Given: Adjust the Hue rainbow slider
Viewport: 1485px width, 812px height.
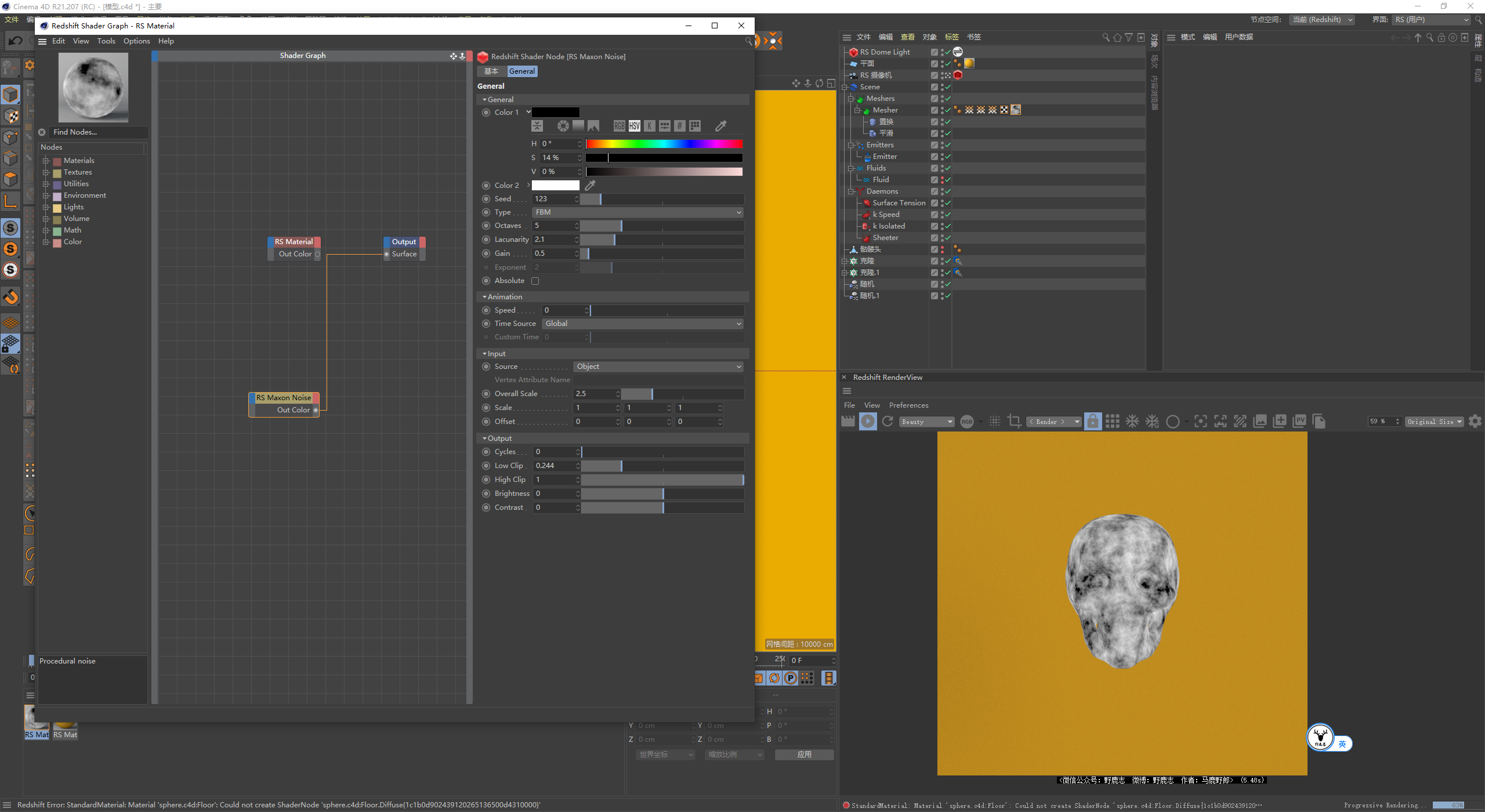Looking at the screenshot, I should 664,144.
